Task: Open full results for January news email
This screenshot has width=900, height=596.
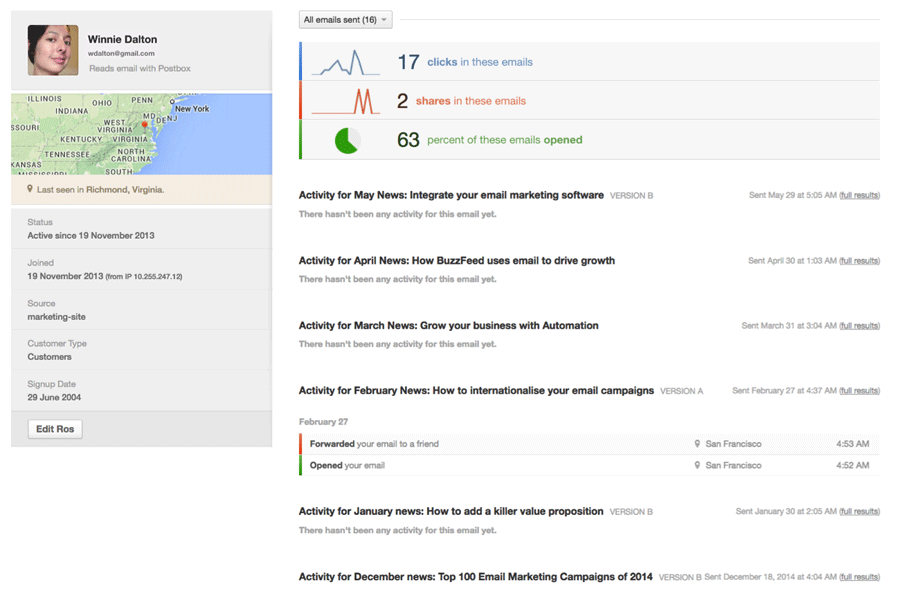Action: click(x=859, y=512)
